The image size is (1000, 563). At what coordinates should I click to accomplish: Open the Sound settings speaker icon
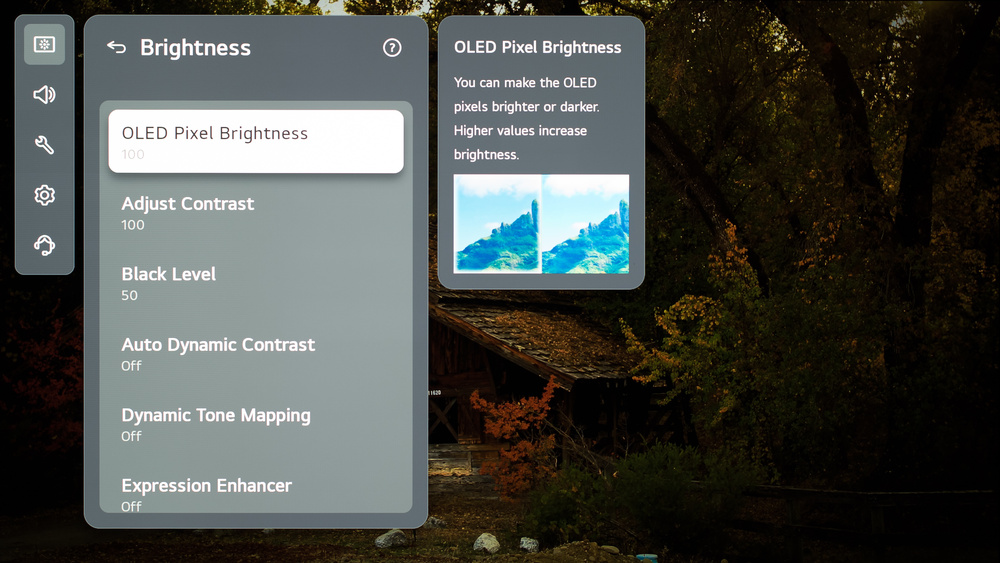44,95
